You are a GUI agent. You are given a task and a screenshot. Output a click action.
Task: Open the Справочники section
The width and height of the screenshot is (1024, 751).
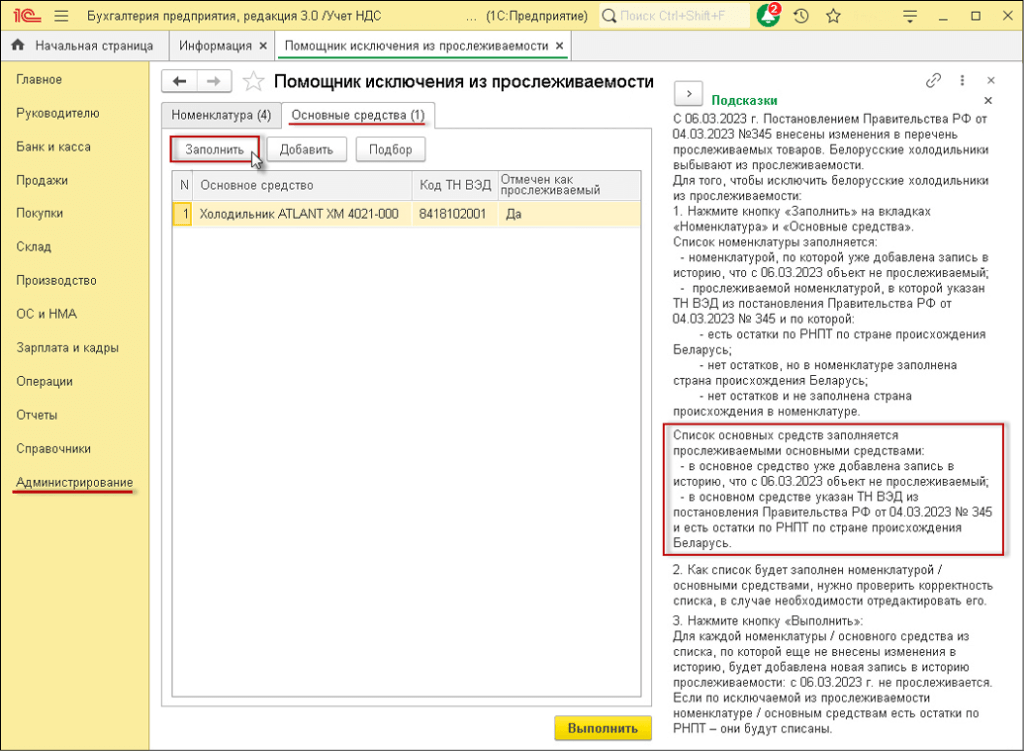tap(54, 449)
